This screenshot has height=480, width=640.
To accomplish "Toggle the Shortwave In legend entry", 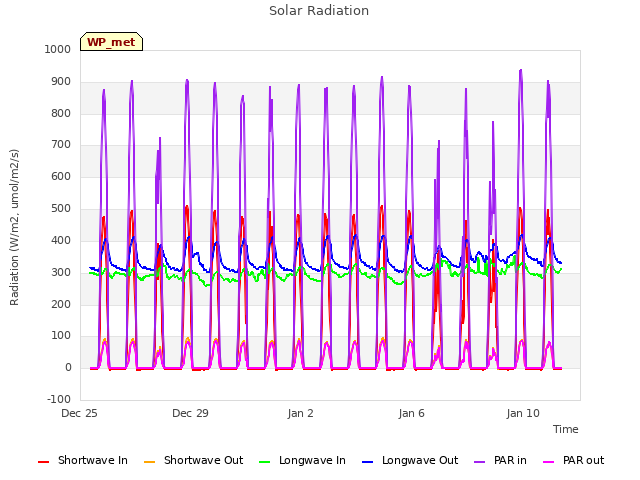I will coord(83,460).
